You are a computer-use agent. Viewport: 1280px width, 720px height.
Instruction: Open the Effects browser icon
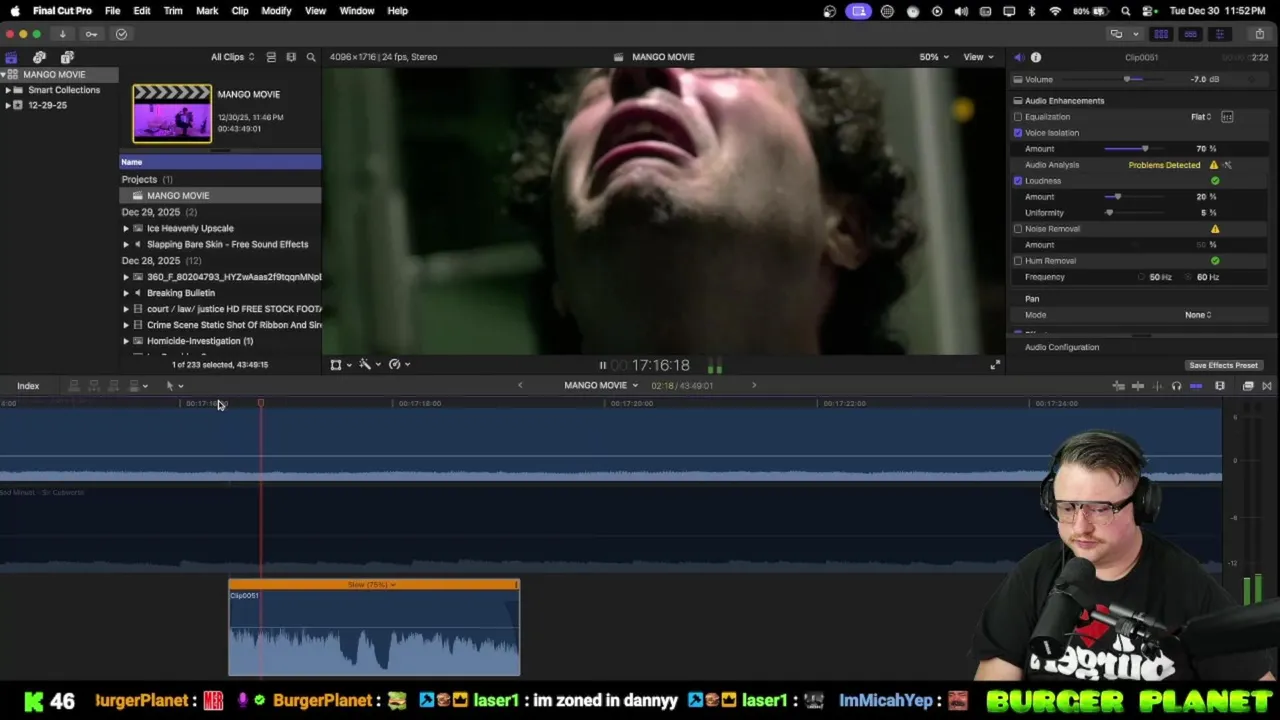(1248, 386)
